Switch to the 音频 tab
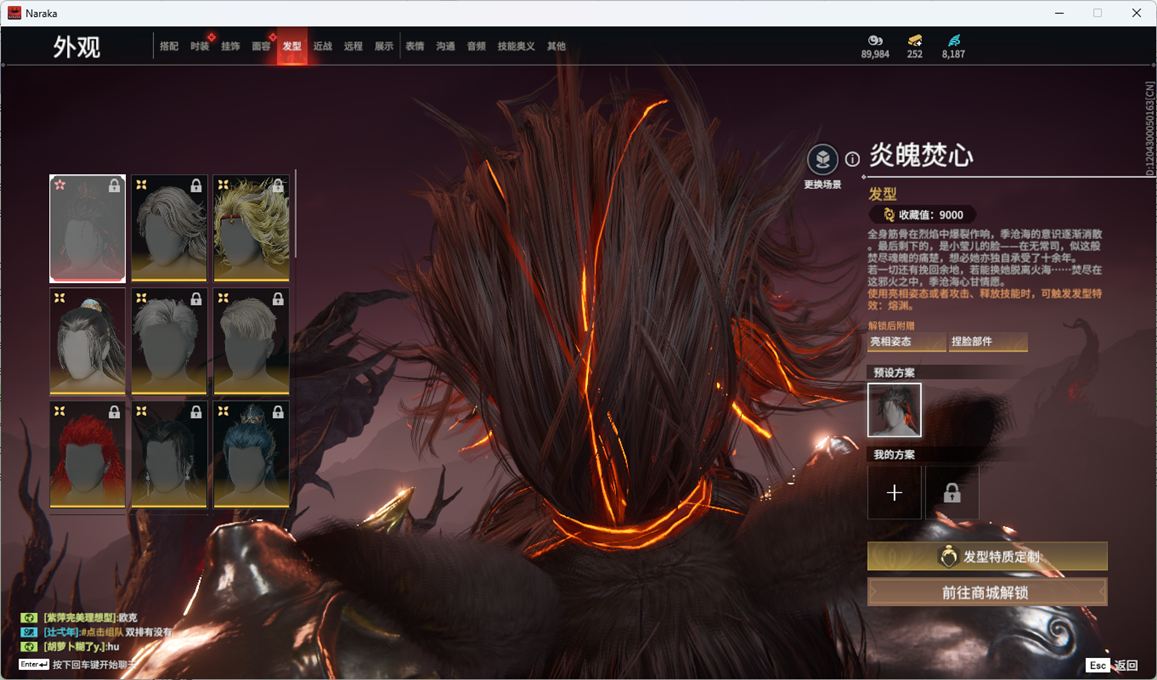The height and width of the screenshot is (680, 1157). point(477,46)
